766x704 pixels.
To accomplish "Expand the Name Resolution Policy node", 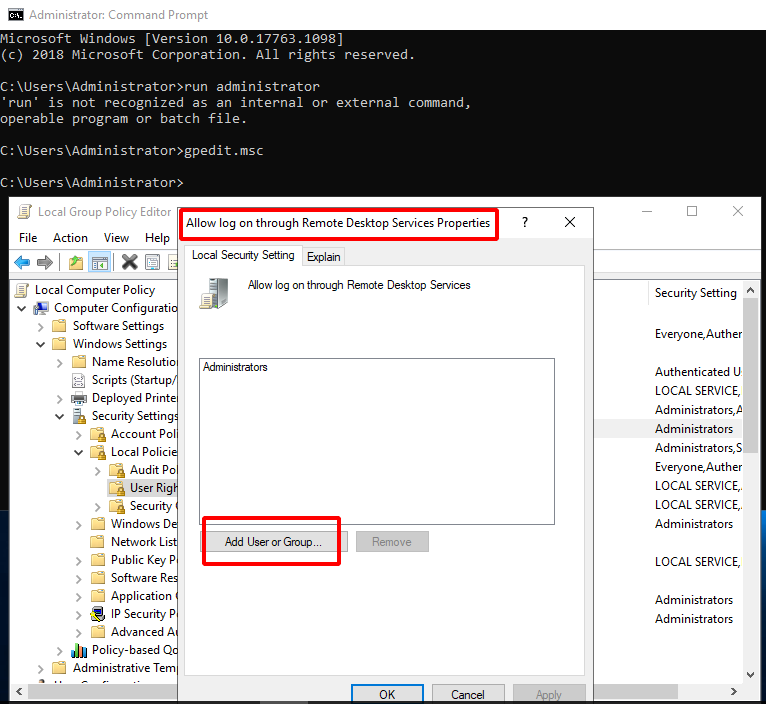I will pos(60,363).
